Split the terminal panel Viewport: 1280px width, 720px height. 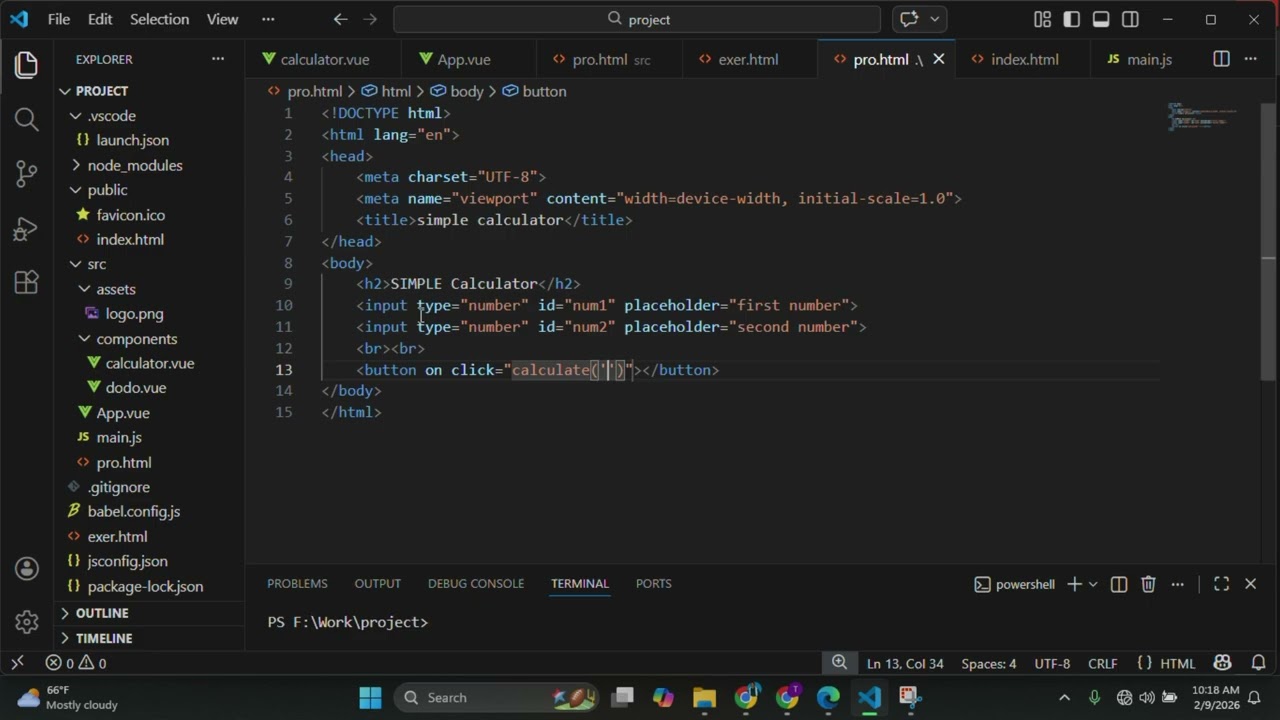point(1119,584)
